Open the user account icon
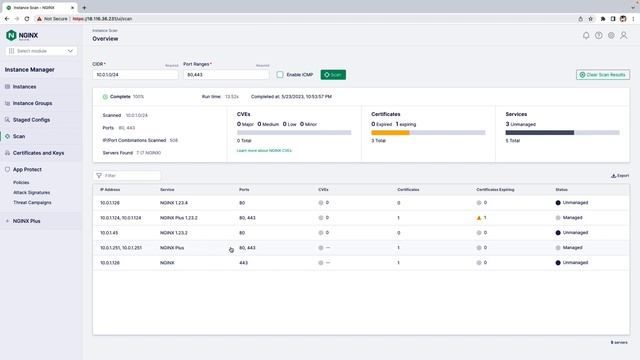Viewport: 640px width, 360px height. tap(624, 36)
